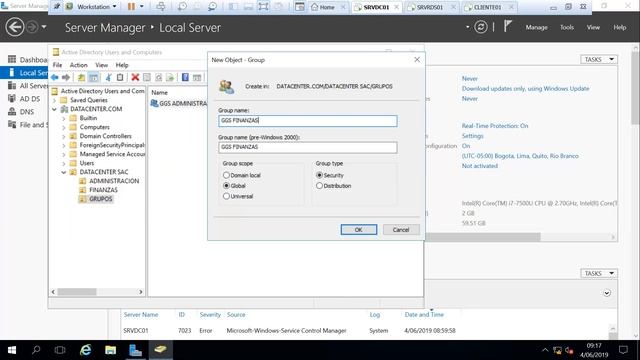Open File Explorer from the taskbar

point(110,350)
